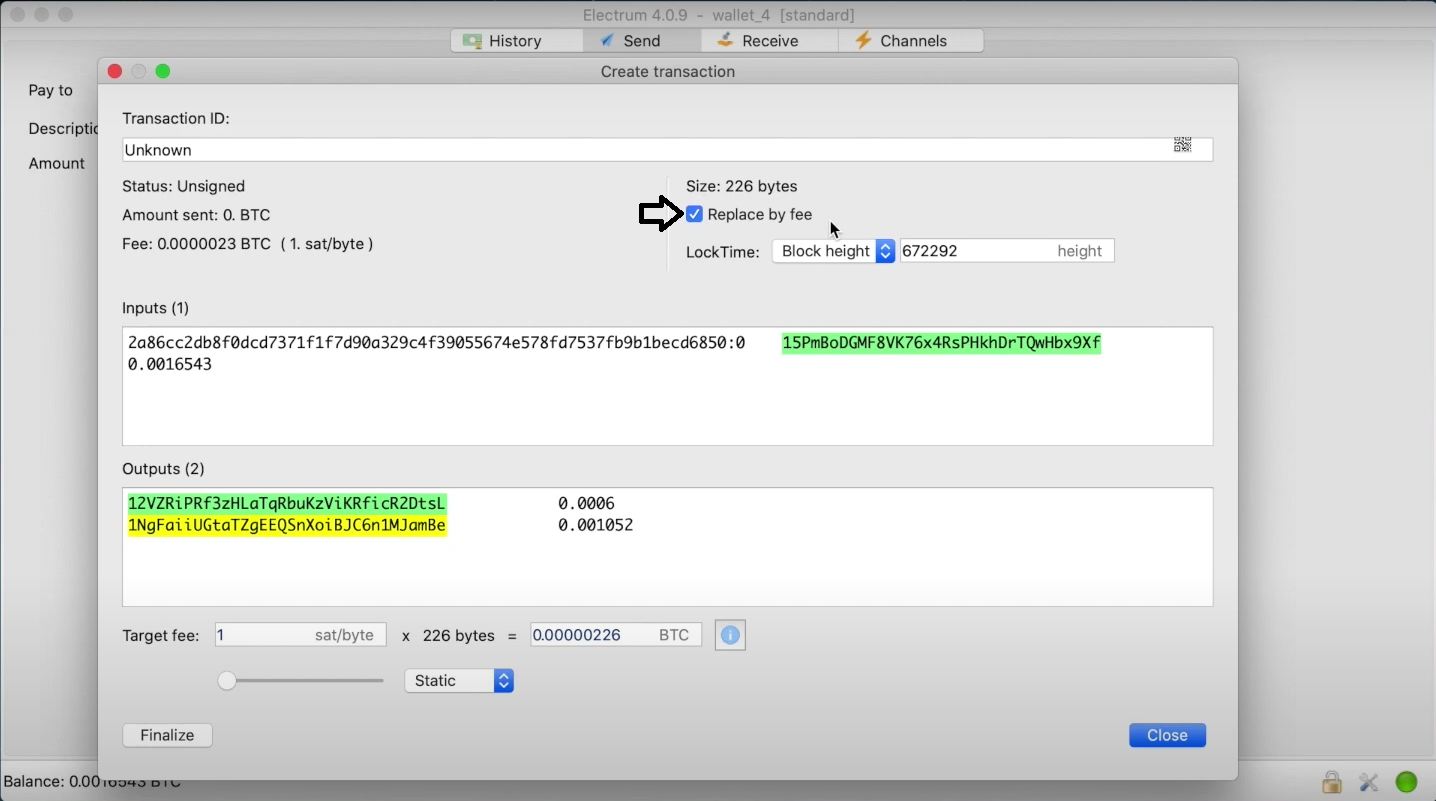Screen dimensions: 1436x801
Task: Click the QR code icon in Transaction ID field
Action: click(1182, 145)
